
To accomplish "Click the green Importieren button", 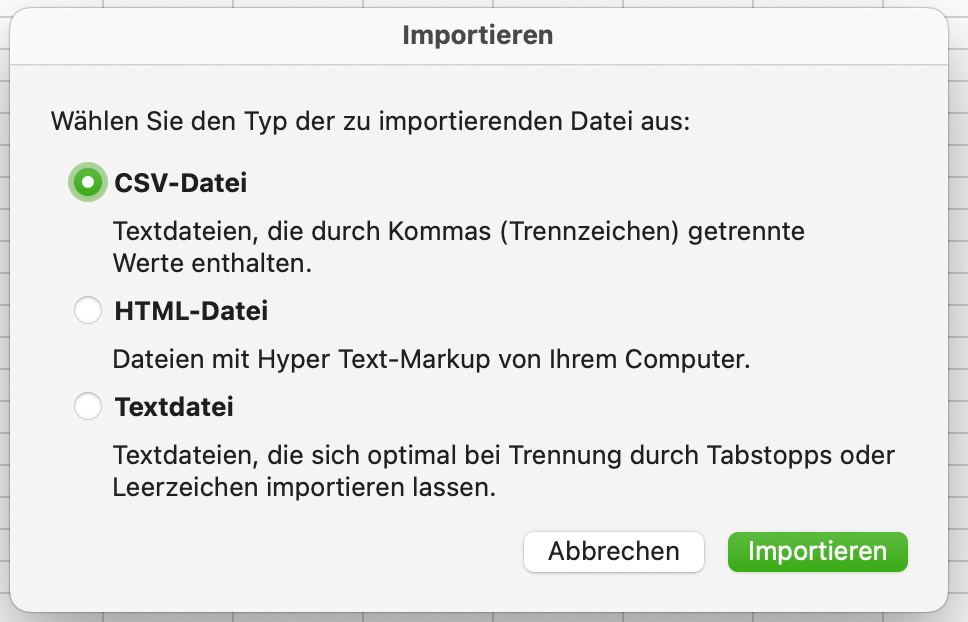I will point(817,552).
